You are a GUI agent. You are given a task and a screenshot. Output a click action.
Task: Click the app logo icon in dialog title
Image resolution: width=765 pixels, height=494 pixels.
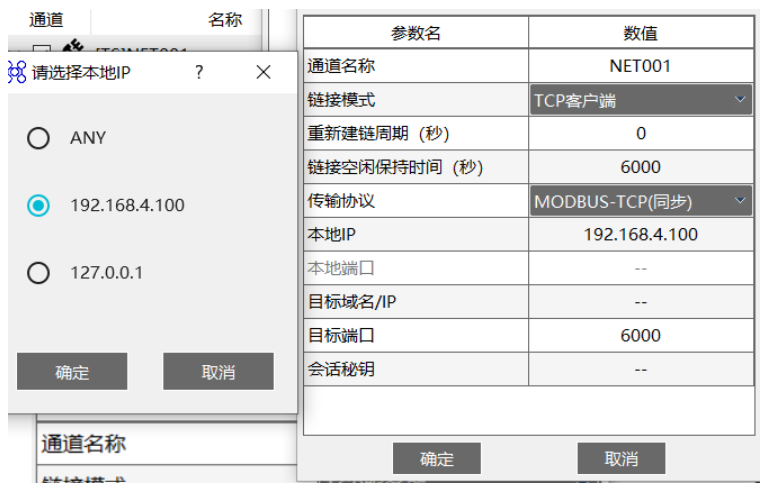click(x=17, y=72)
